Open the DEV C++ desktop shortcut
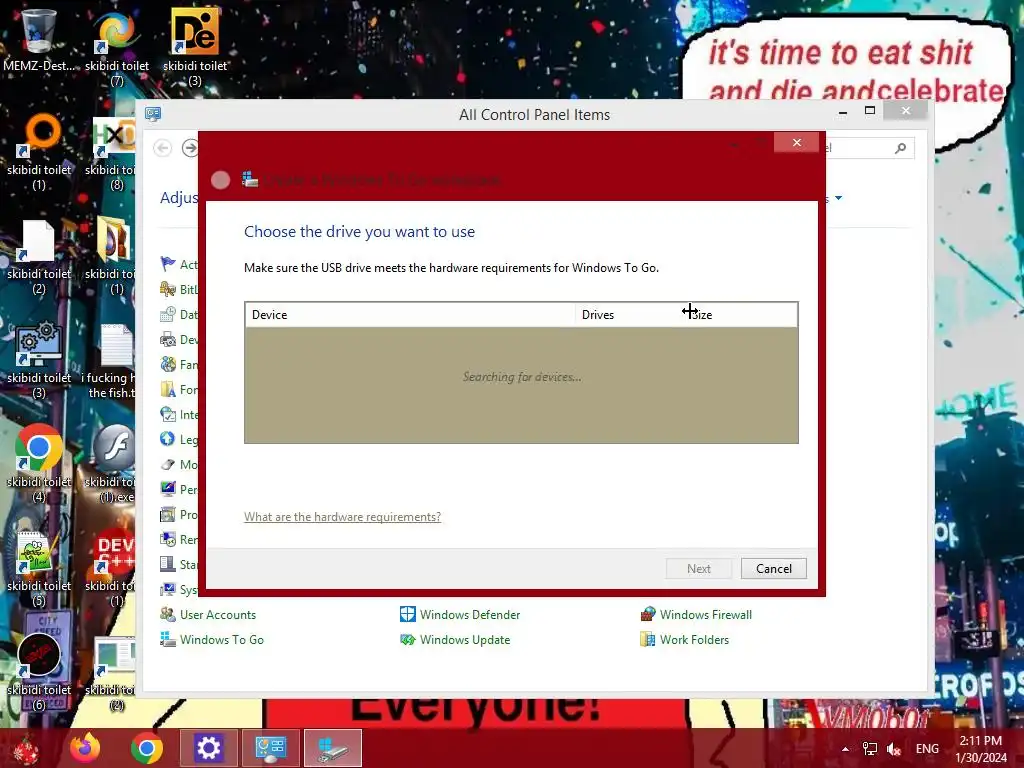The image size is (1024, 768). [111, 568]
